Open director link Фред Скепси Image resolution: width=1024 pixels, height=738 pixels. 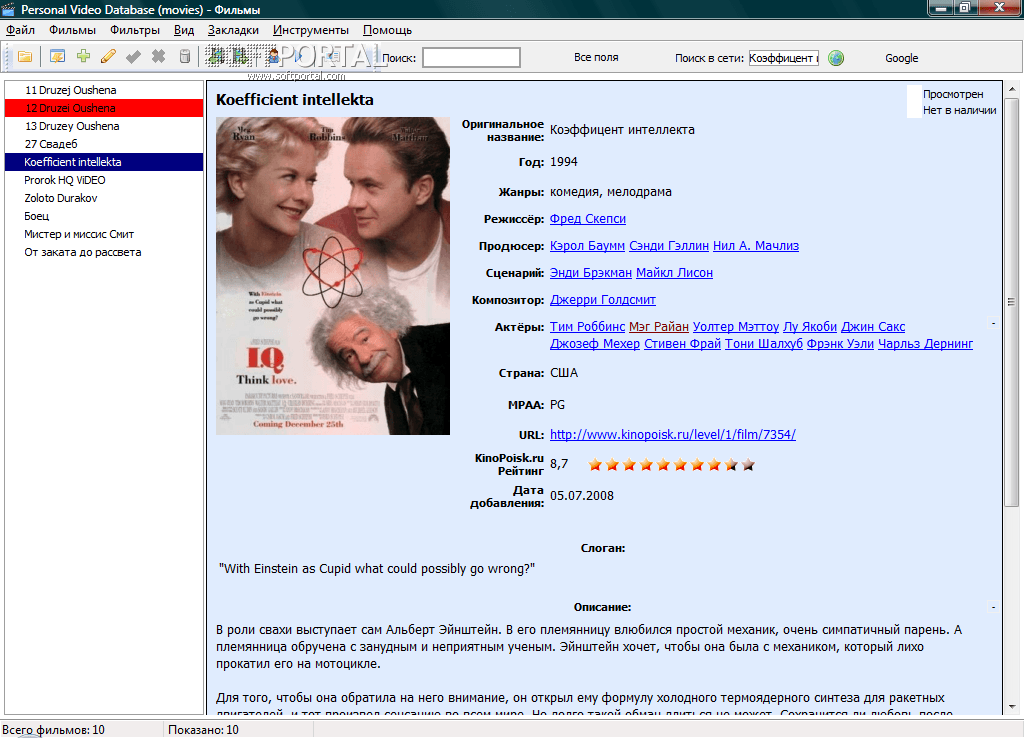point(588,219)
